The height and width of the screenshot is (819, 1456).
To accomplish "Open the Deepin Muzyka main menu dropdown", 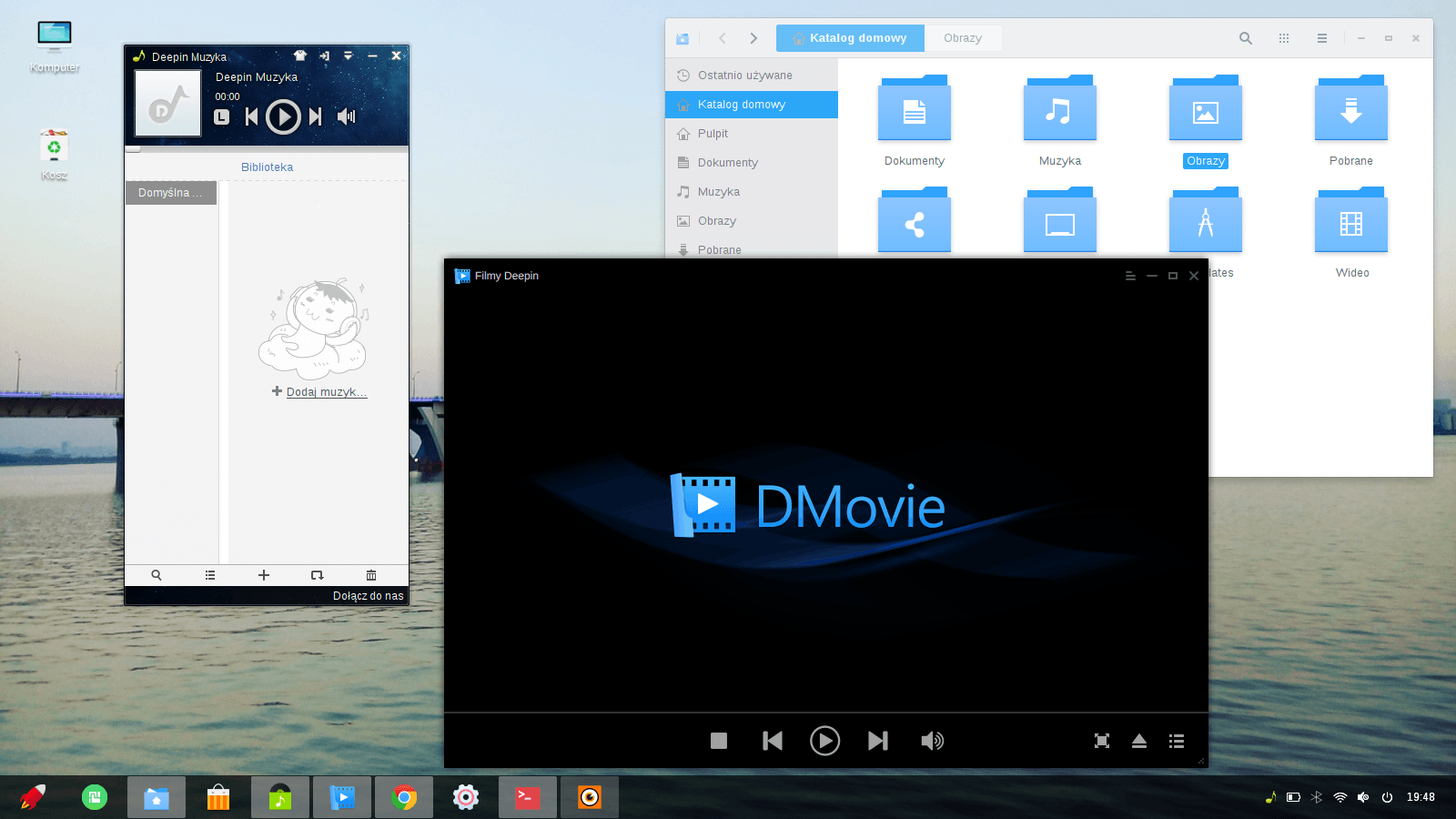I will point(348,56).
